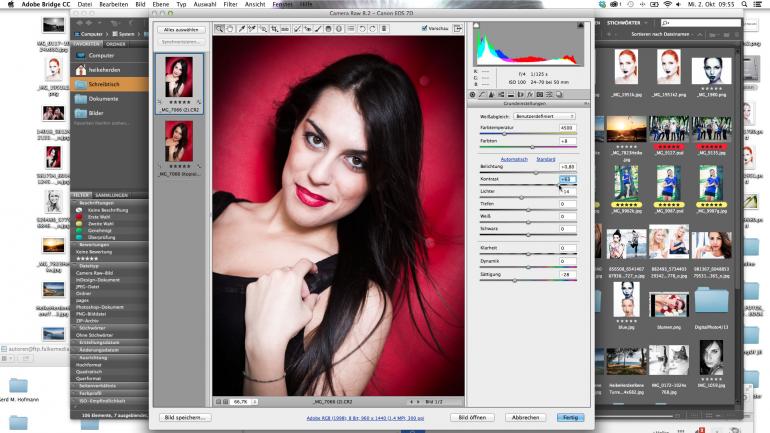Open the HSL / Grayscale panel tab
The width and height of the screenshot is (770, 433).
501,94
